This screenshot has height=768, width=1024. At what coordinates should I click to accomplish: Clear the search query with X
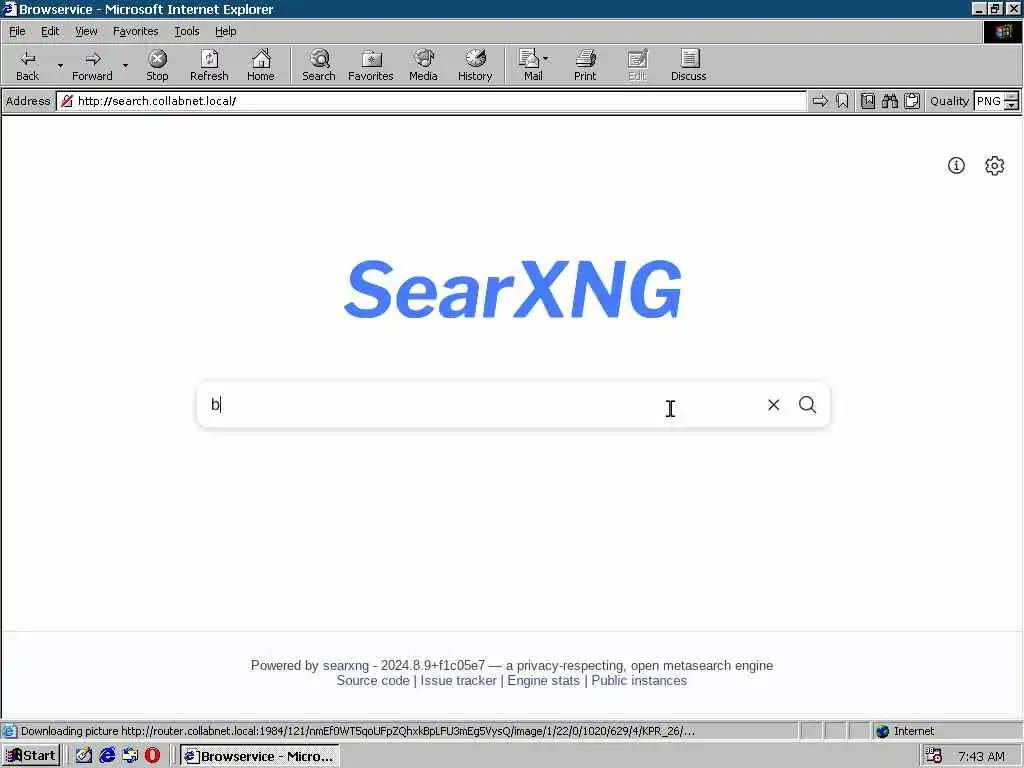pyautogui.click(x=774, y=405)
